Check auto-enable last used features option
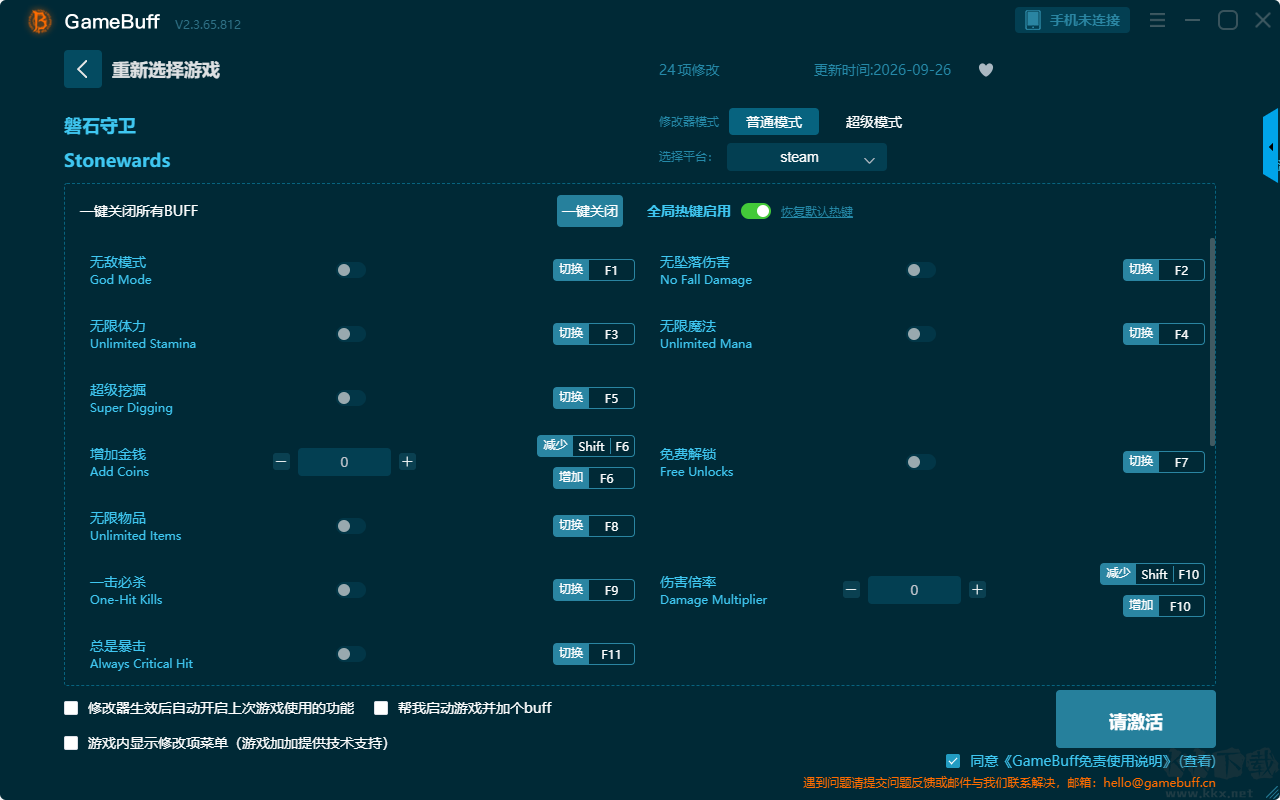 (71, 708)
